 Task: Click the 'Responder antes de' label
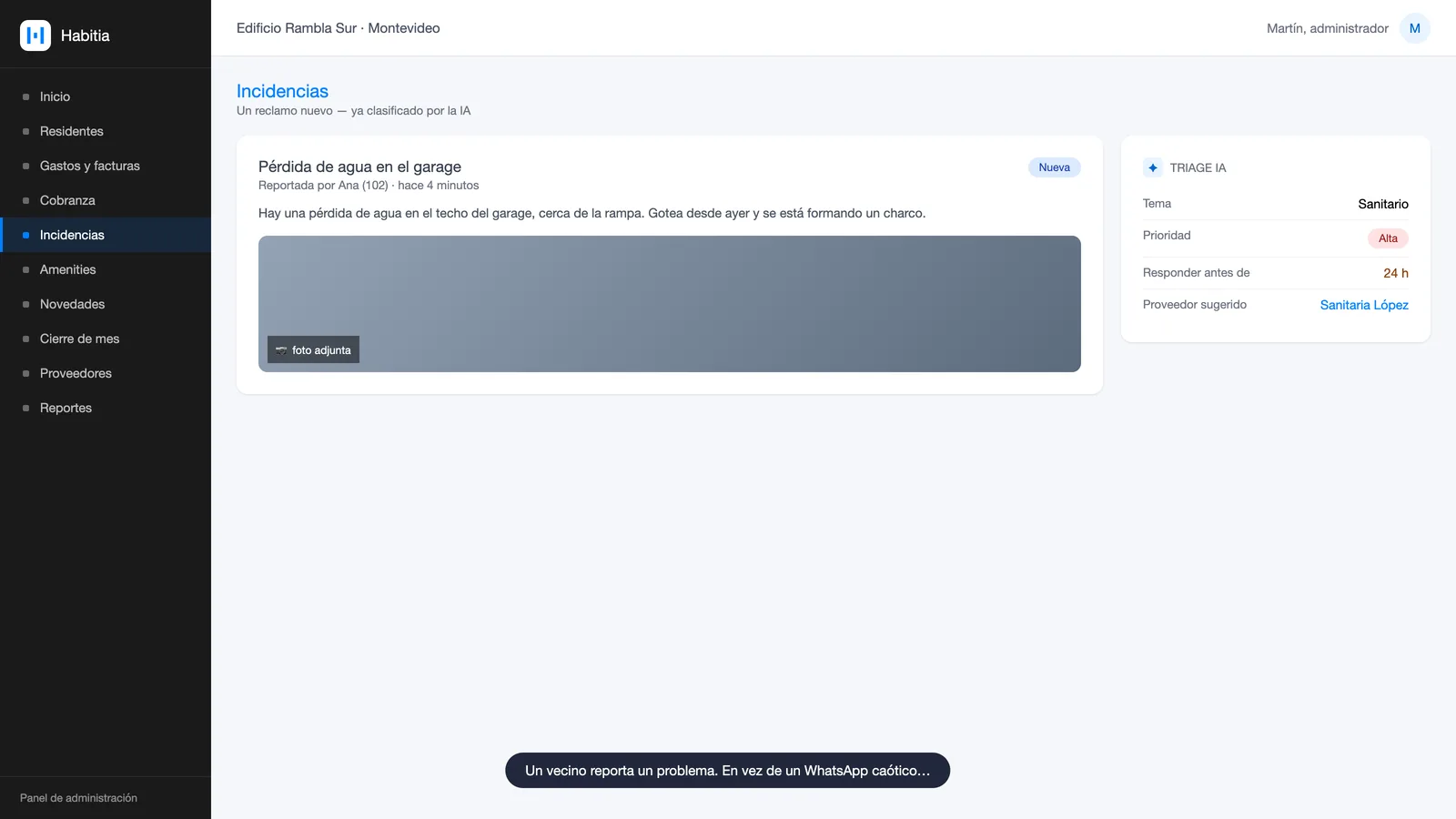pyautogui.click(x=1196, y=273)
